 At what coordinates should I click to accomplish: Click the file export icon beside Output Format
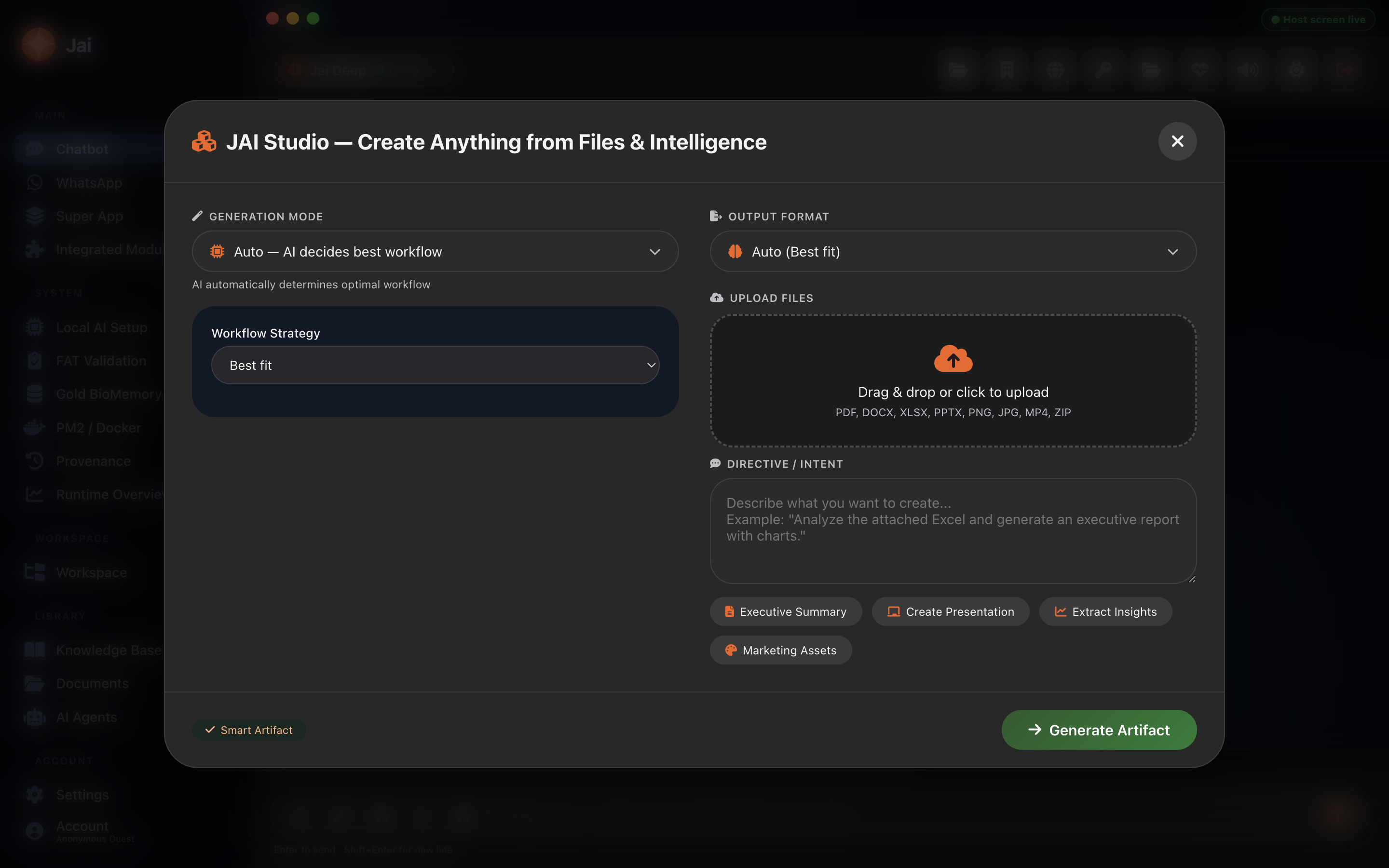[715, 216]
